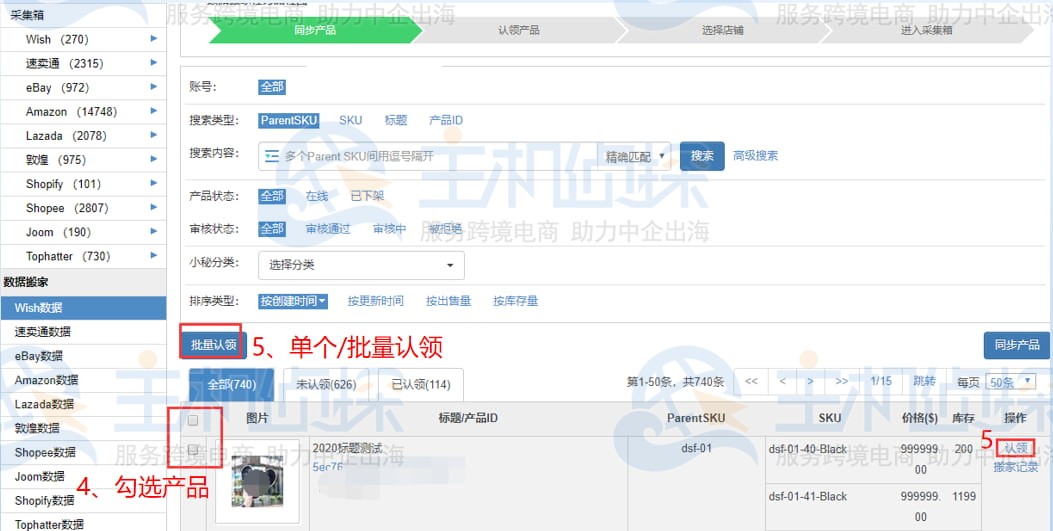1053x531 pixels.
Task: Expand the Amazon (14748) sidebar arrow
Action: pyautogui.click(x=153, y=111)
